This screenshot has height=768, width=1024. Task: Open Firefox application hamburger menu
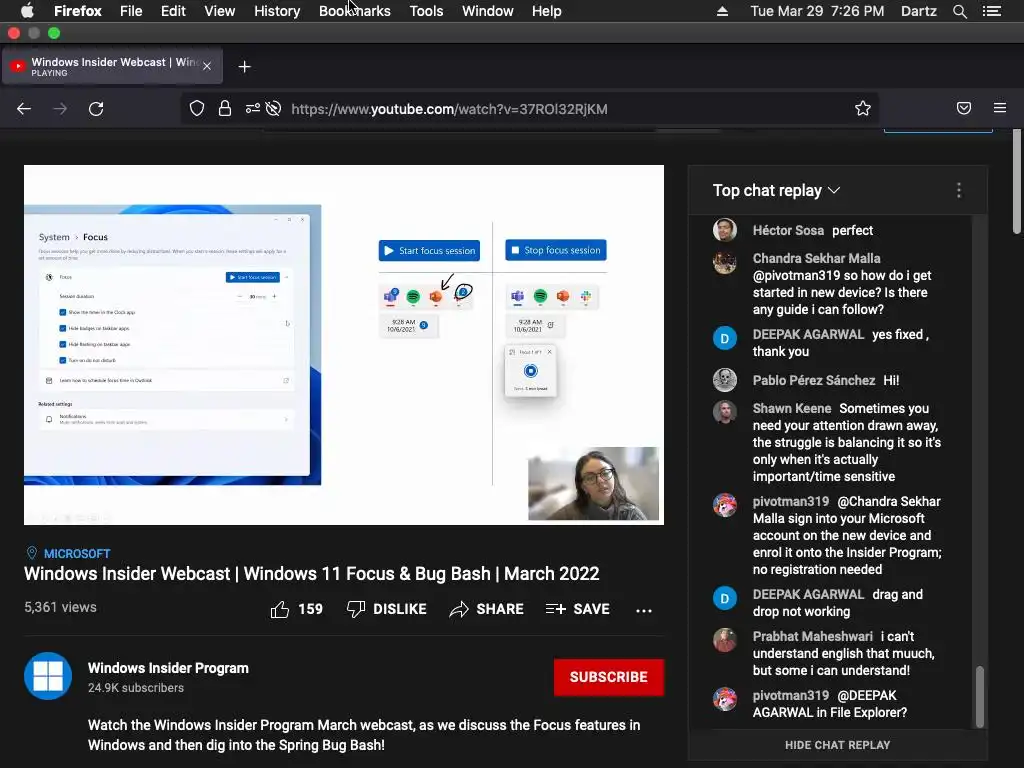coord(1000,108)
